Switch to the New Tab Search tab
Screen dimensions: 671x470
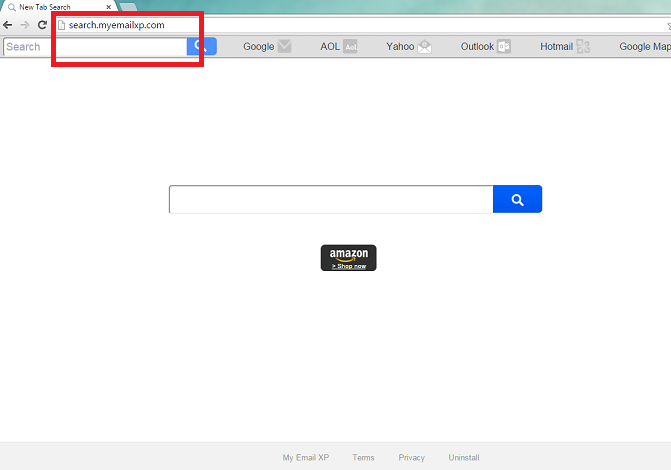pos(55,7)
